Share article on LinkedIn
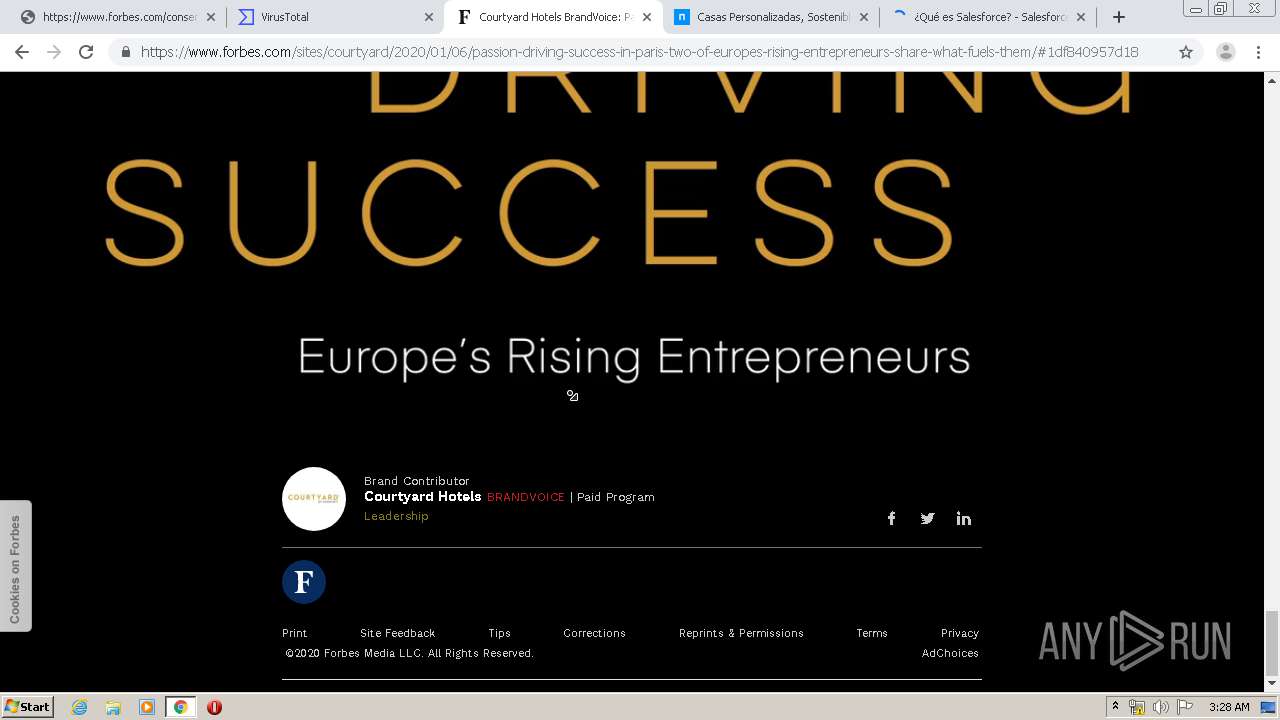The height and width of the screenshot is (720, 1280). (x=963, y=518)
